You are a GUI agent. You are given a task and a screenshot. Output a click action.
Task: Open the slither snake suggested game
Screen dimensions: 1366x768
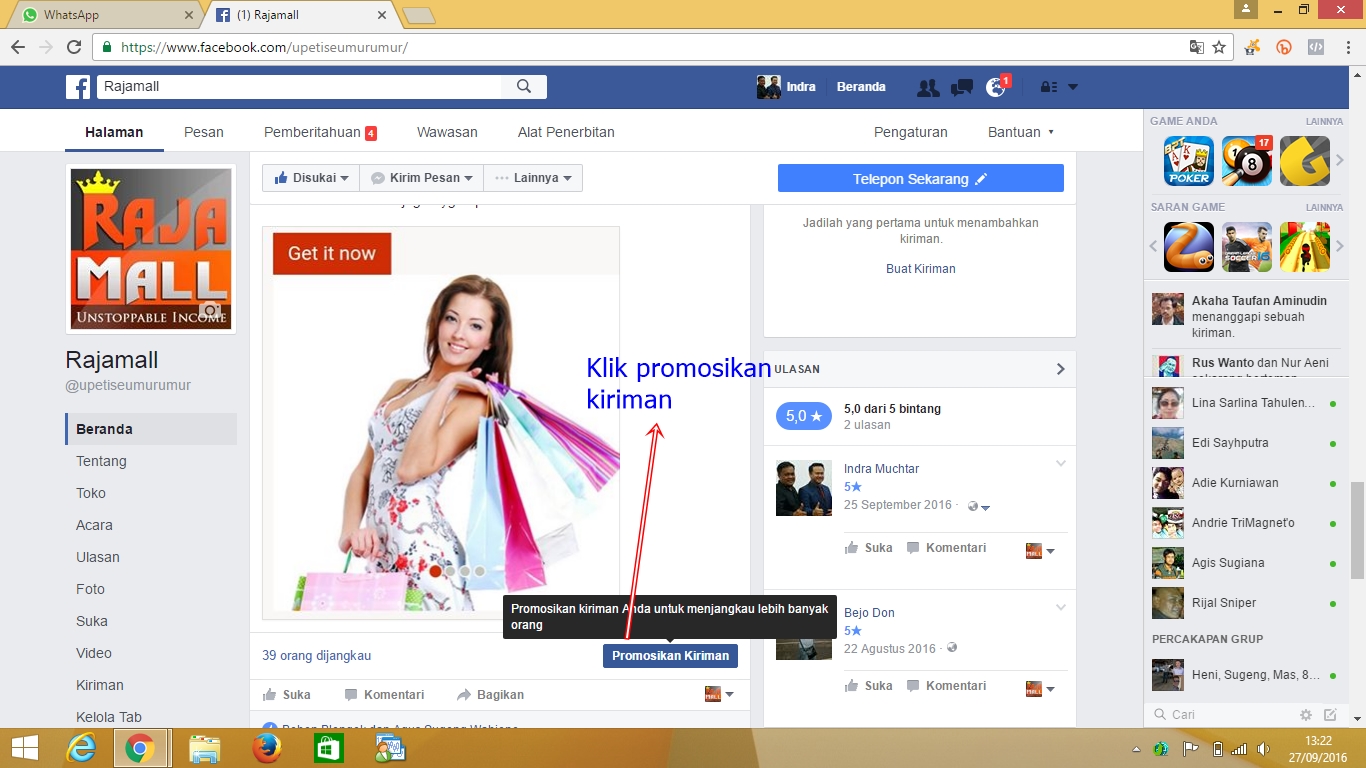pos(1188,247)
